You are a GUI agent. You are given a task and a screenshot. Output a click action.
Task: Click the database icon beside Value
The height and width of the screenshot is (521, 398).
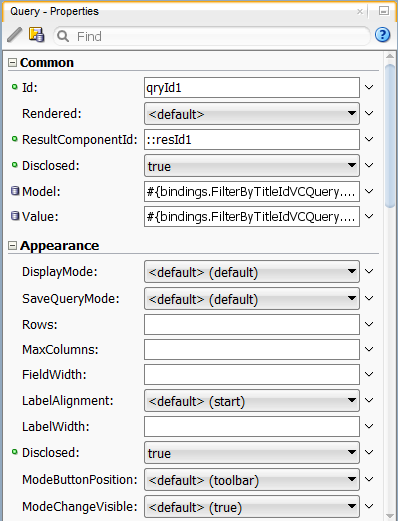15,216
